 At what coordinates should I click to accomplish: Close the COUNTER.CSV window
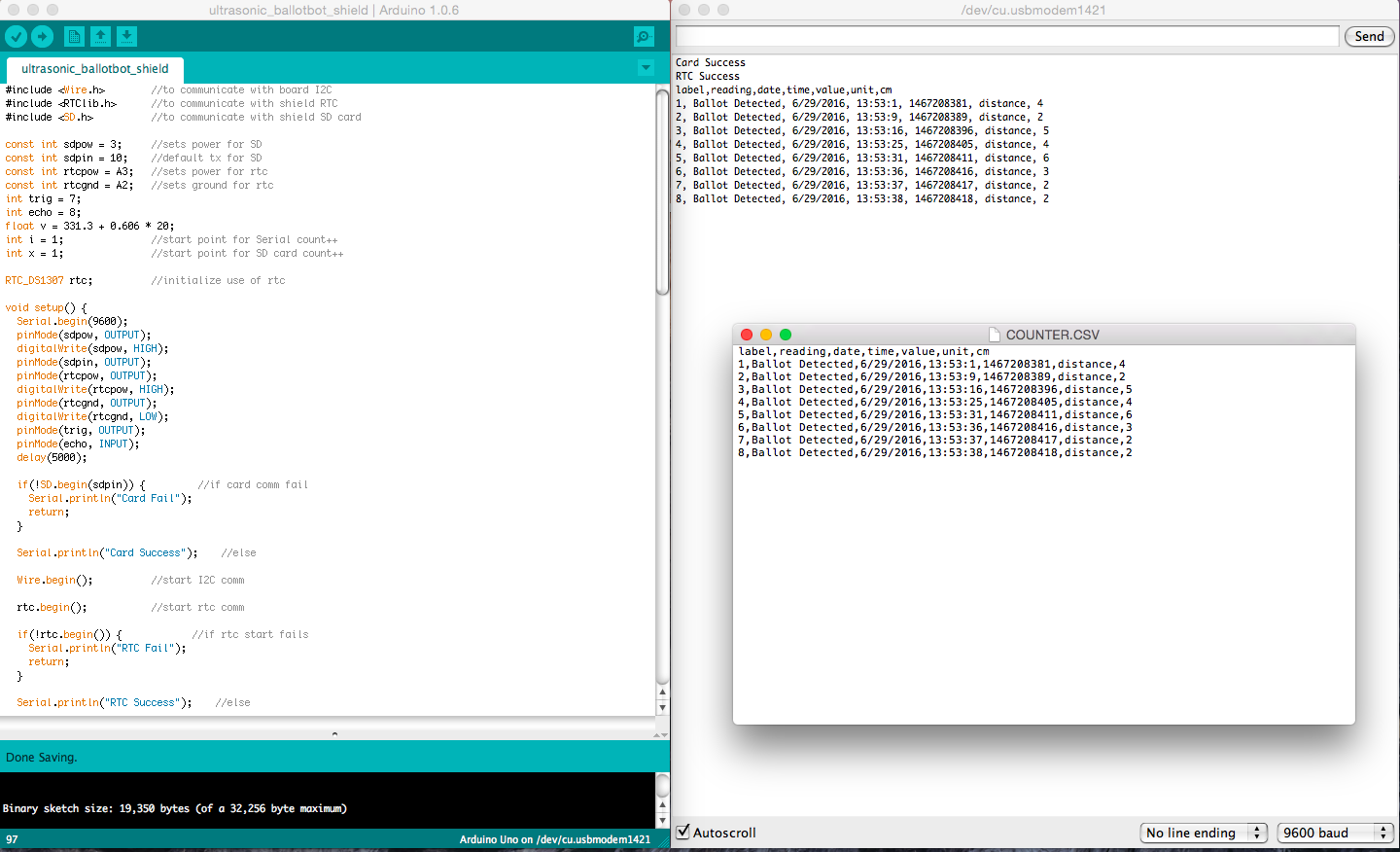[x=747, y=335]
